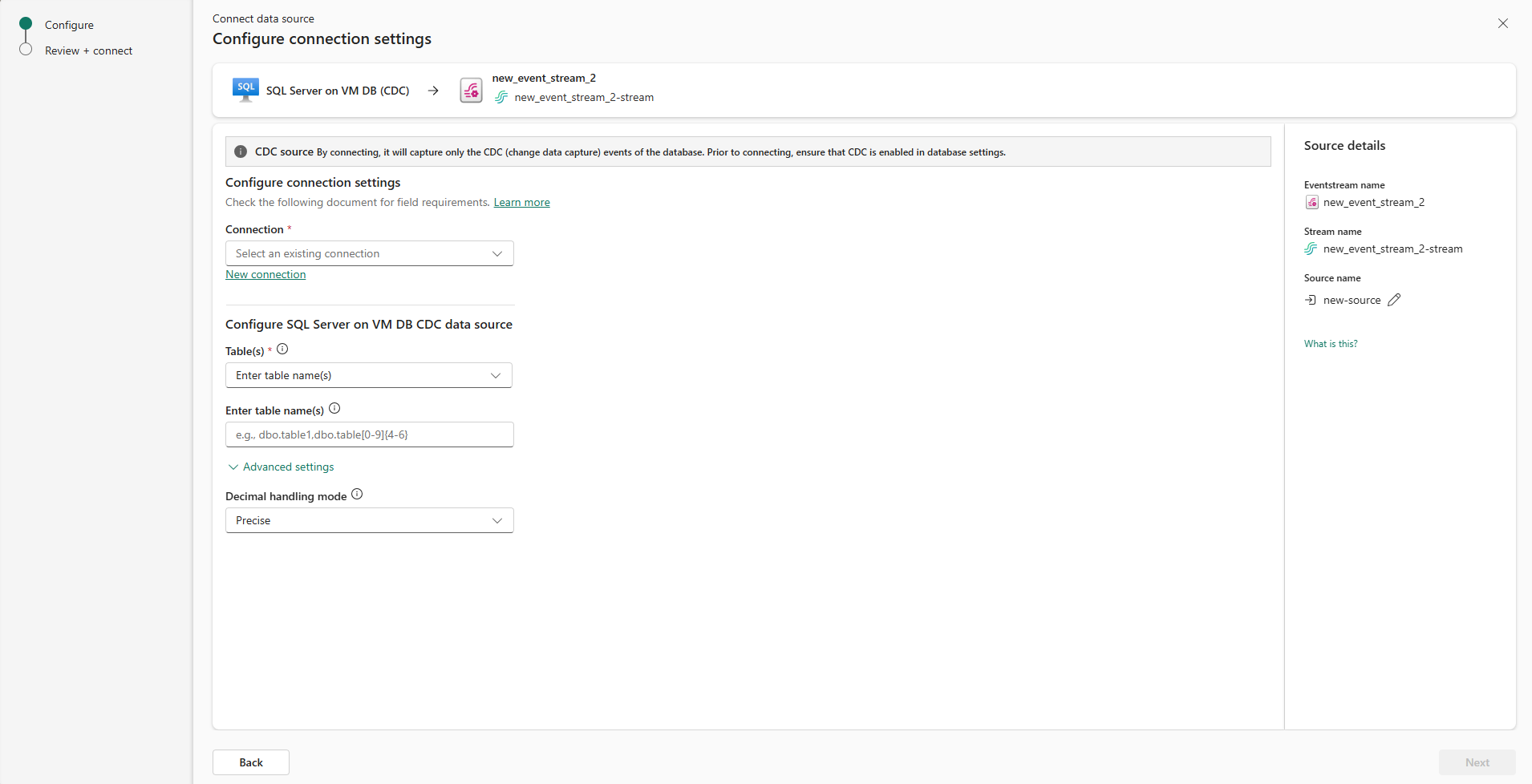The width and height of the screenshot is (1532, 784).
Task: Click the stream icon beside new_event_stream_2-stream
Action: [501, 97]
